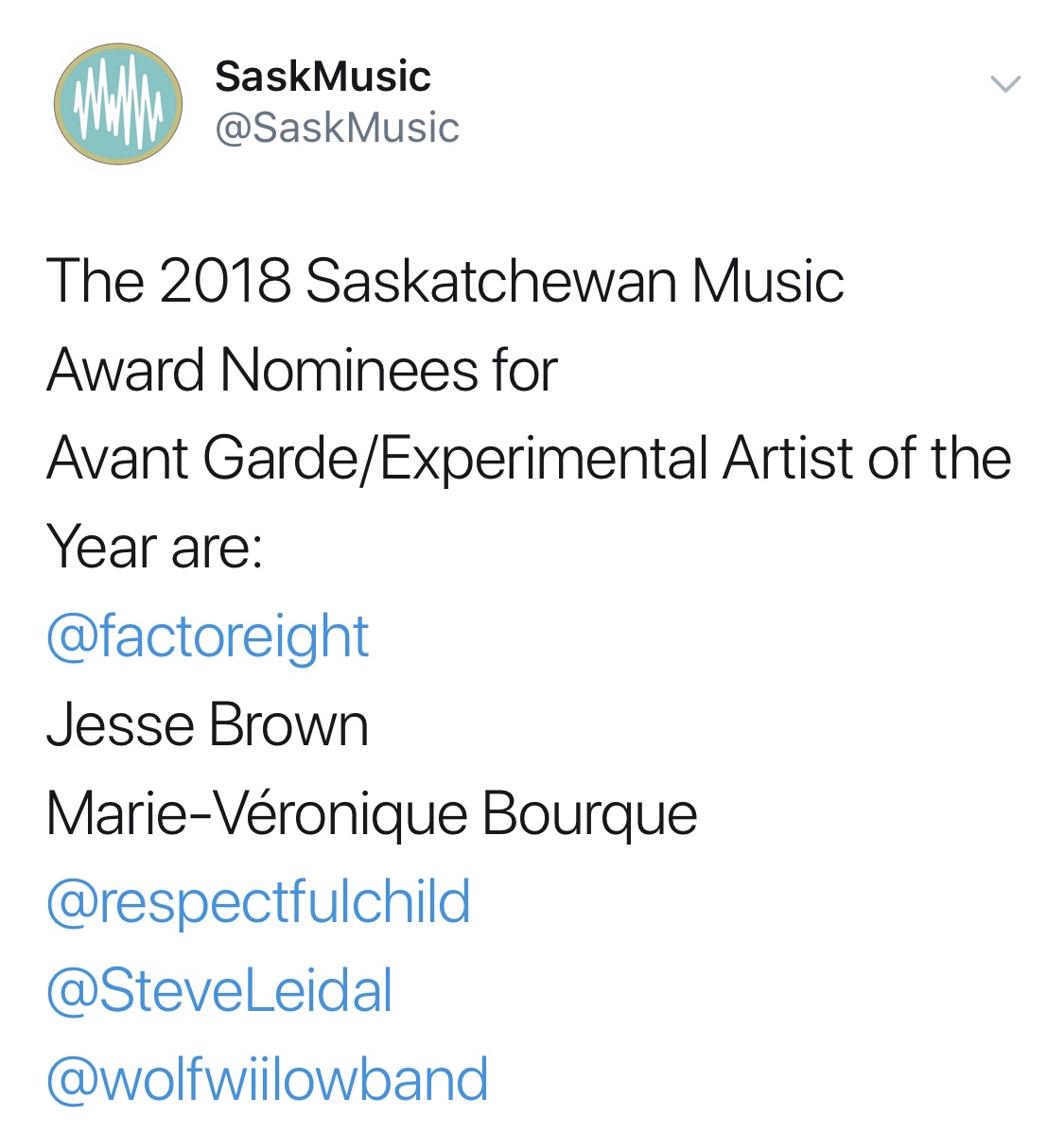The width and height of the screenshot is (1064, 1132).
Task: Click the surname Bourque
Action: [590, 815]
